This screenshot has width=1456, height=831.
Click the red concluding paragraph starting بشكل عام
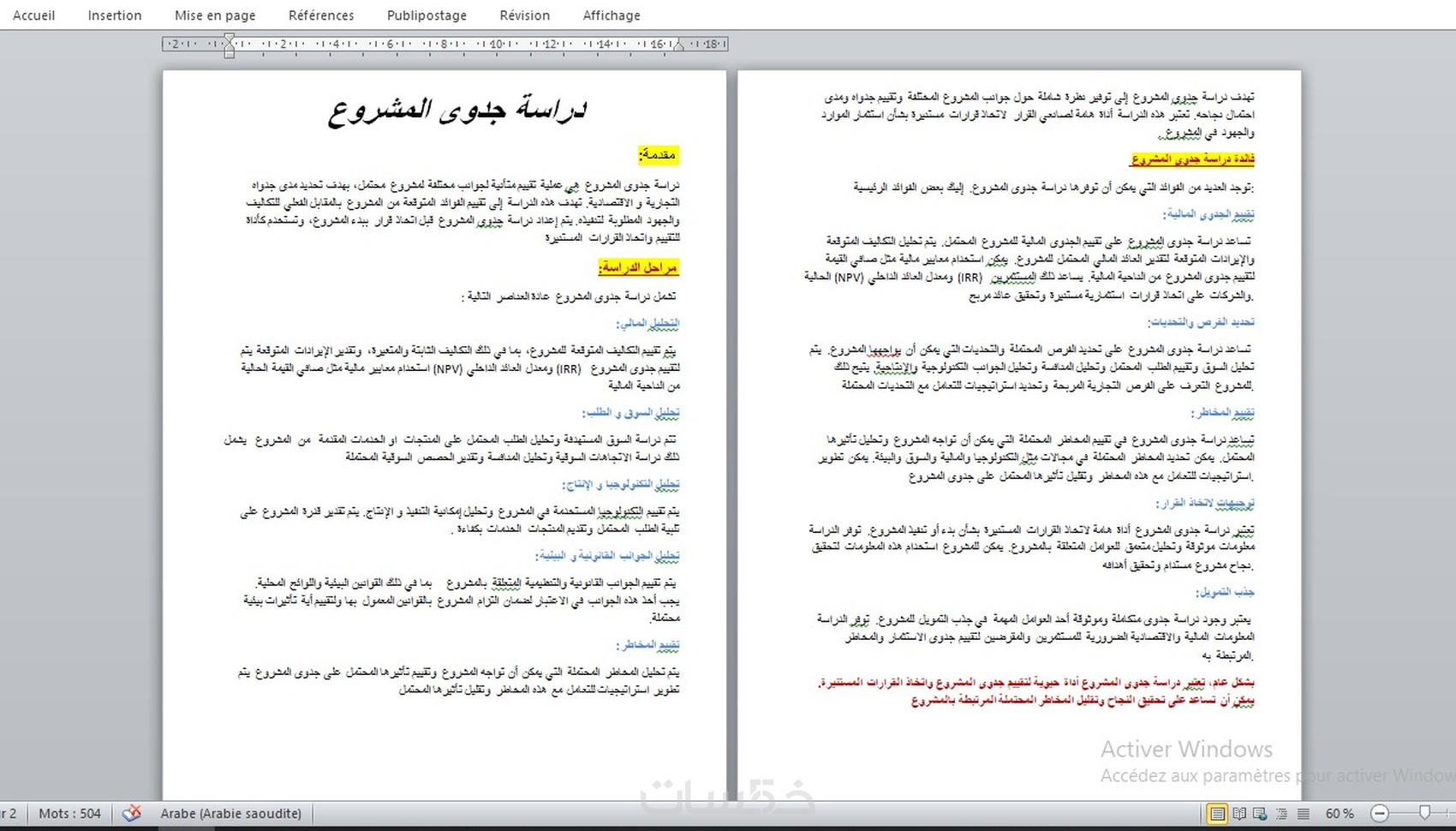pos(1036,691)
